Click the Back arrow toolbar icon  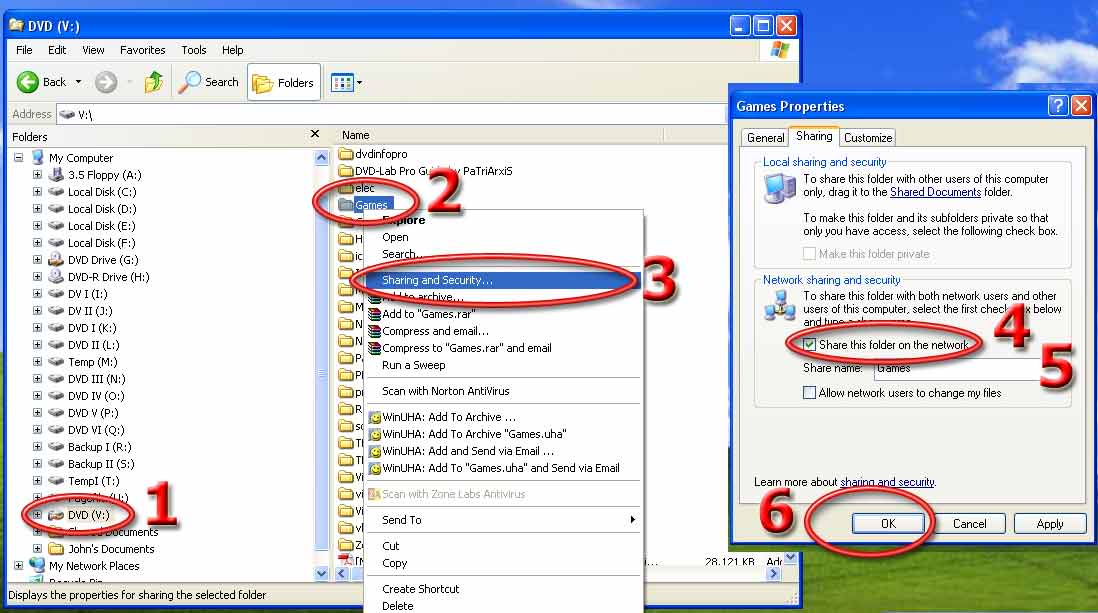click(29, 82)
